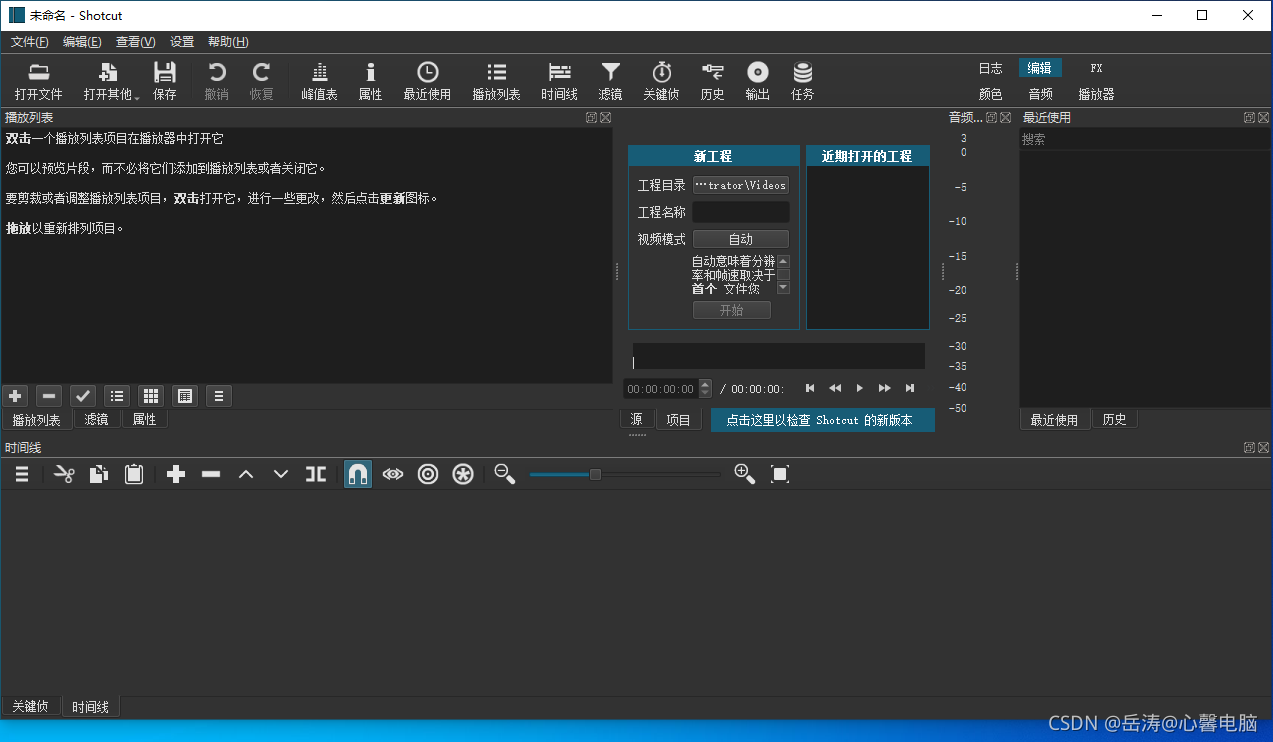This screenshot has height=742, width=1273.
Task: Add source to playlist with plus icon
Action: (15, 396)
